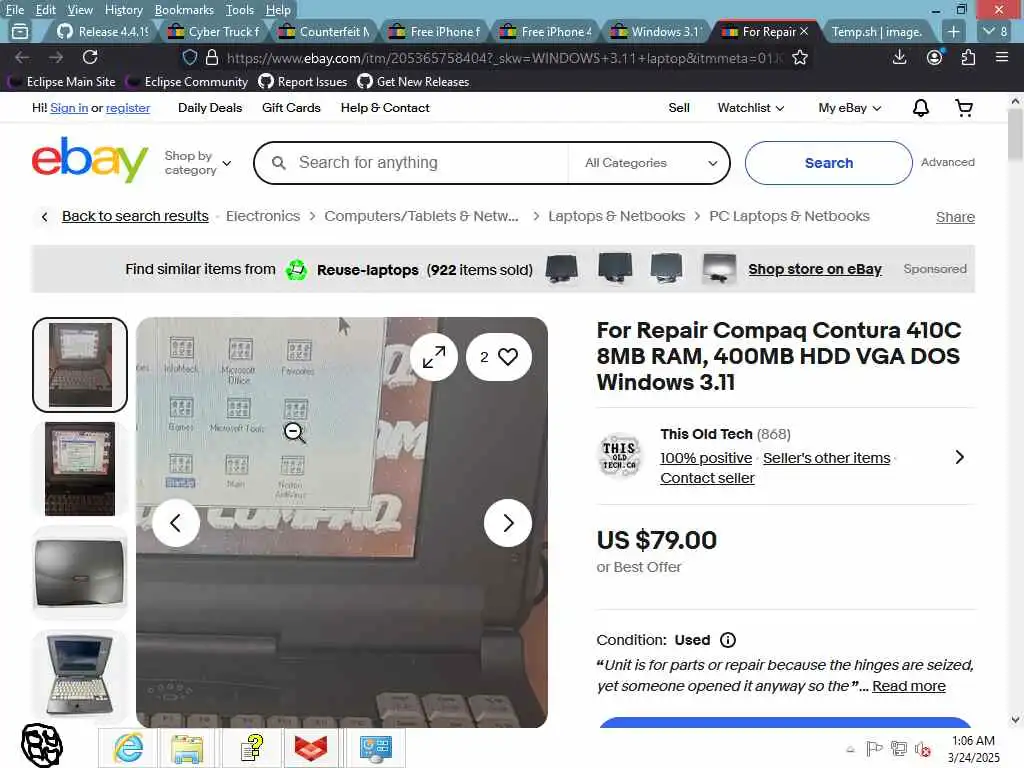Open File Explorer from the taskbar
This screenshot has height=768, width=1024.
(187, 748)
